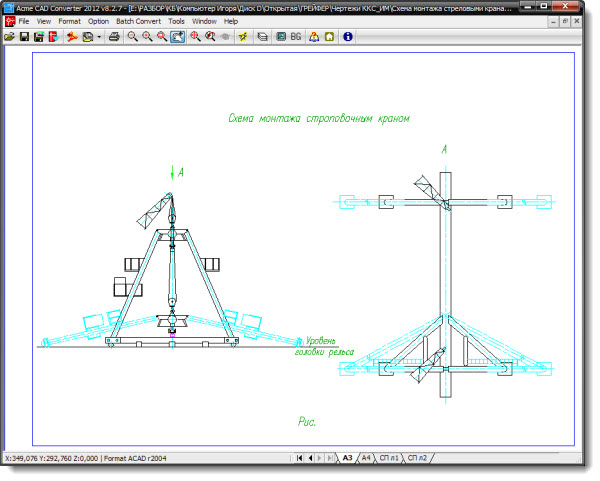The width and height of the screenshot is (600, 481).
Task: Click the Print icon in toolbar
Action: coord(114,36)
